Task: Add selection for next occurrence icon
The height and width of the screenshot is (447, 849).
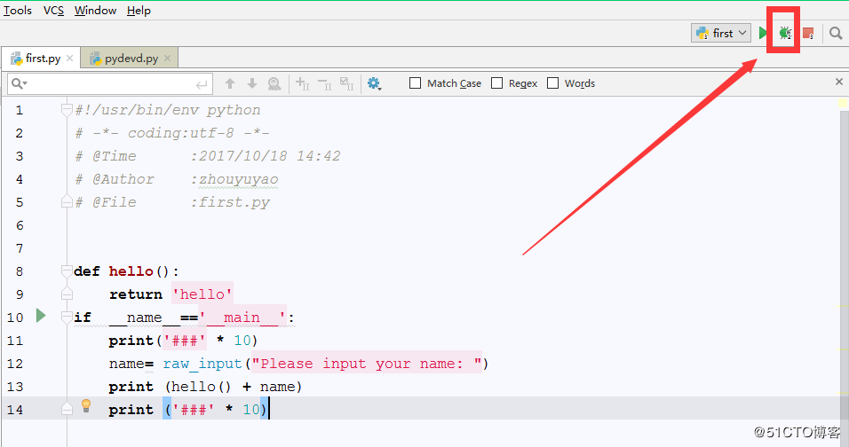Action: [302, 83]
